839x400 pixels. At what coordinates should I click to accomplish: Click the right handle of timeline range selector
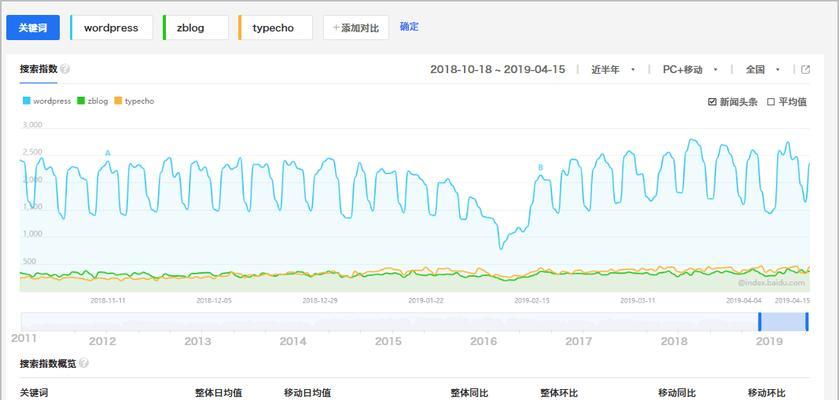click(807, 322)
